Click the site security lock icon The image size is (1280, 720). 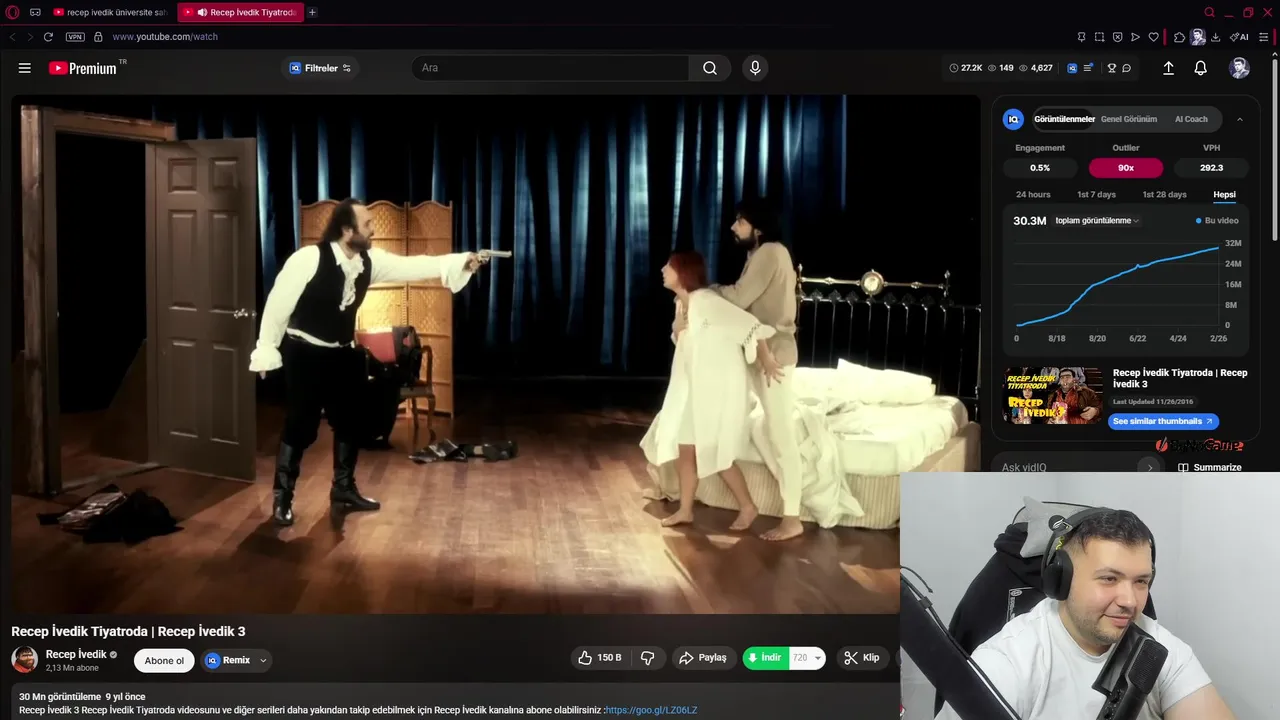point(98,37)
